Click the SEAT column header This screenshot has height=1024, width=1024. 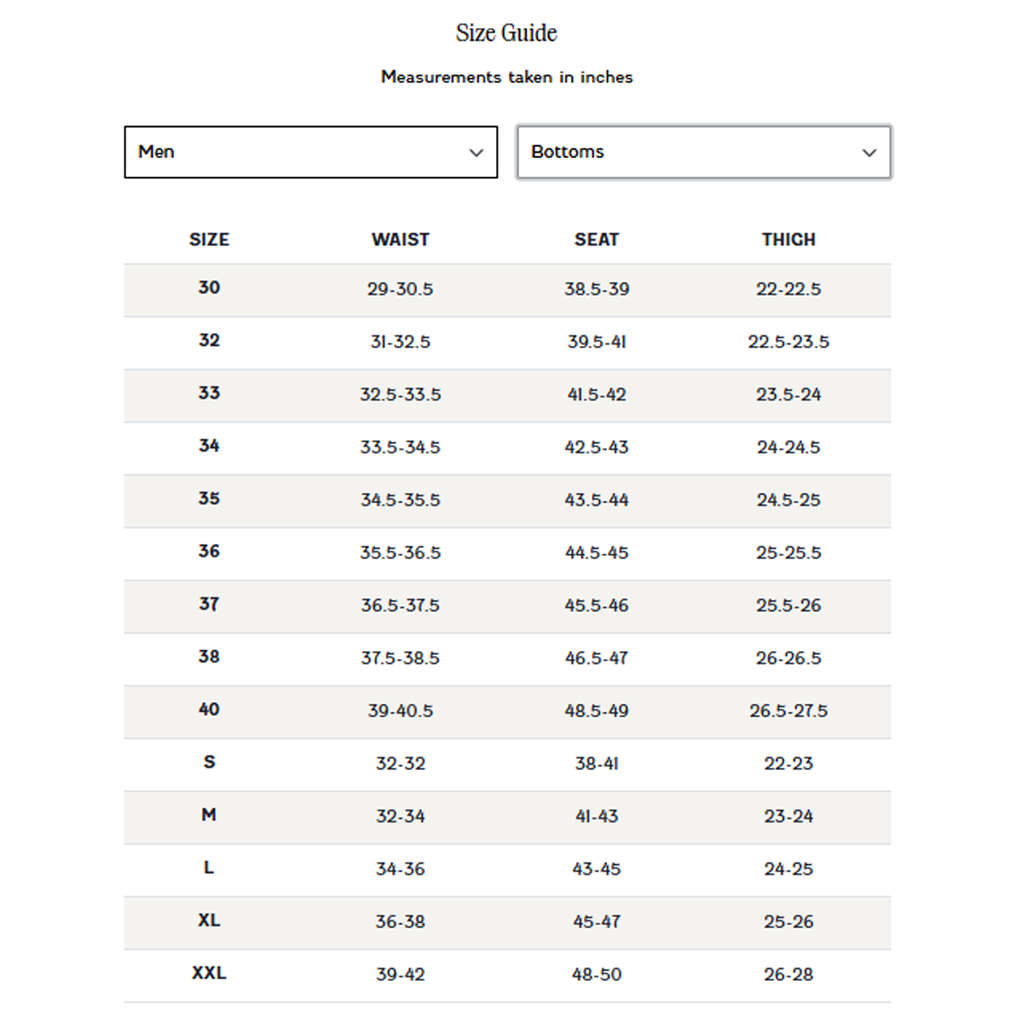tap(596, 240)
